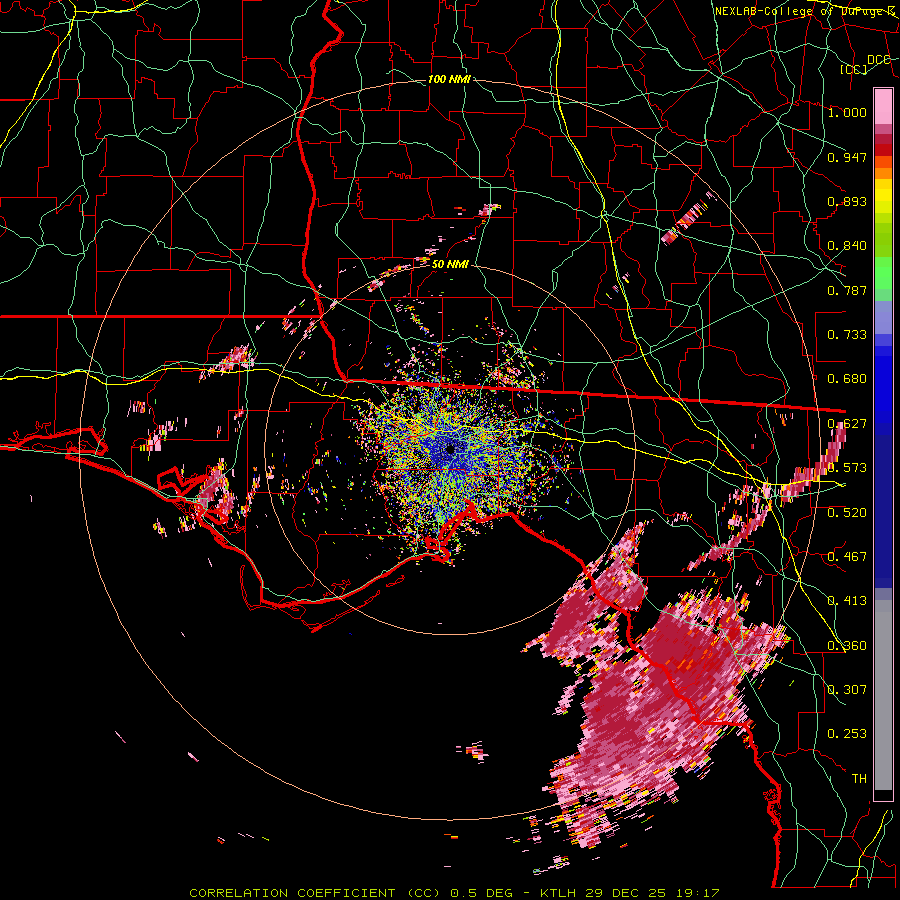Pick the bright green color bar segment
The width and height of the screenshot is (900, 900).
[883, 273]
